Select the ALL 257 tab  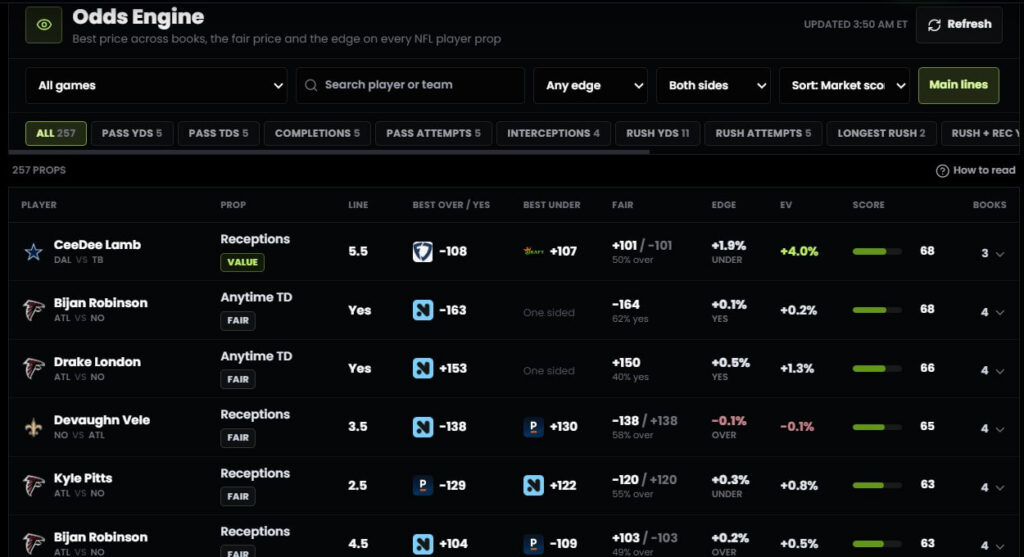pos(56,133)
